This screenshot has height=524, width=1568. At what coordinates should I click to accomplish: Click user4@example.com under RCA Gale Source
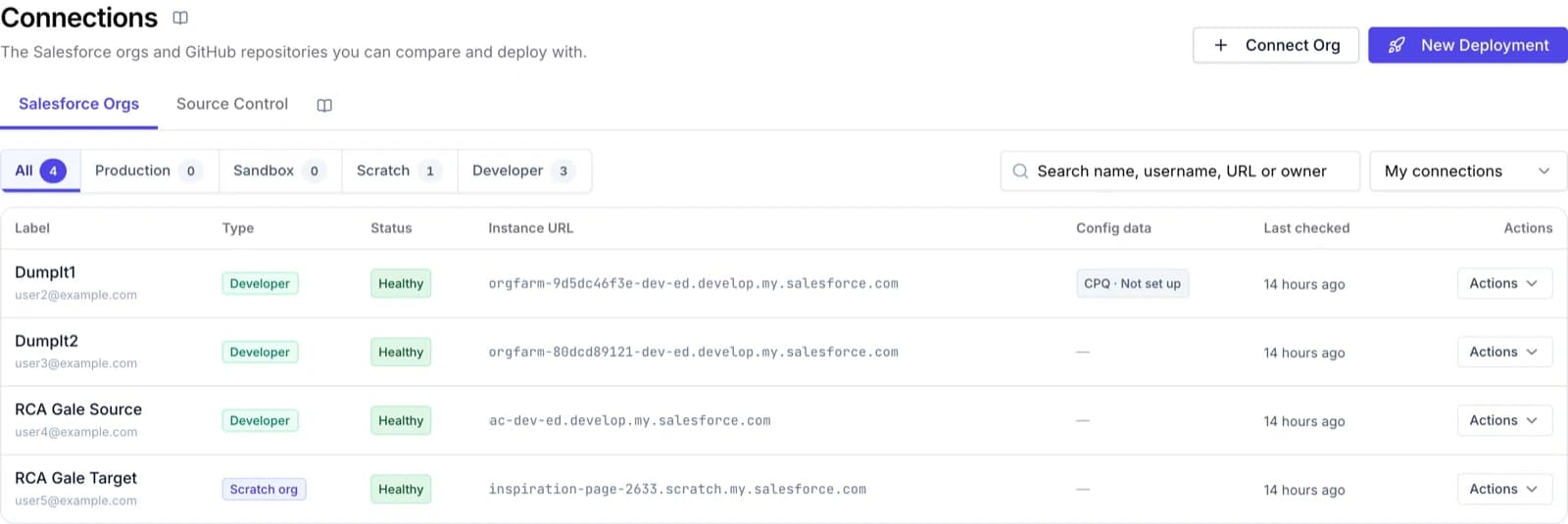(75, 432)
